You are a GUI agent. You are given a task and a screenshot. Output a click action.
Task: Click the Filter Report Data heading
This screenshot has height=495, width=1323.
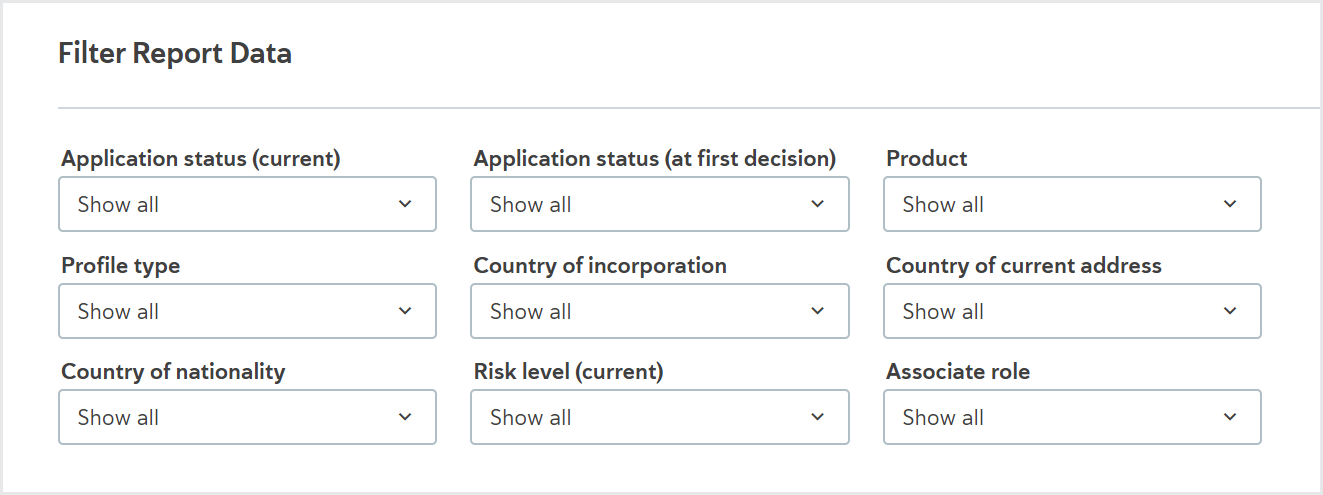point(175,53)
